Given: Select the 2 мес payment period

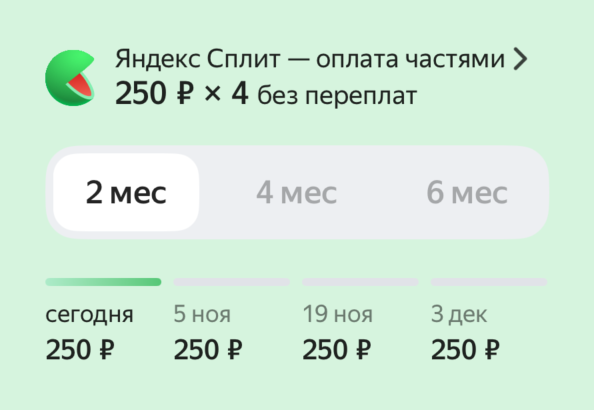Looking at the screenshot, I should pyautogui.click(x=126, y=192).
